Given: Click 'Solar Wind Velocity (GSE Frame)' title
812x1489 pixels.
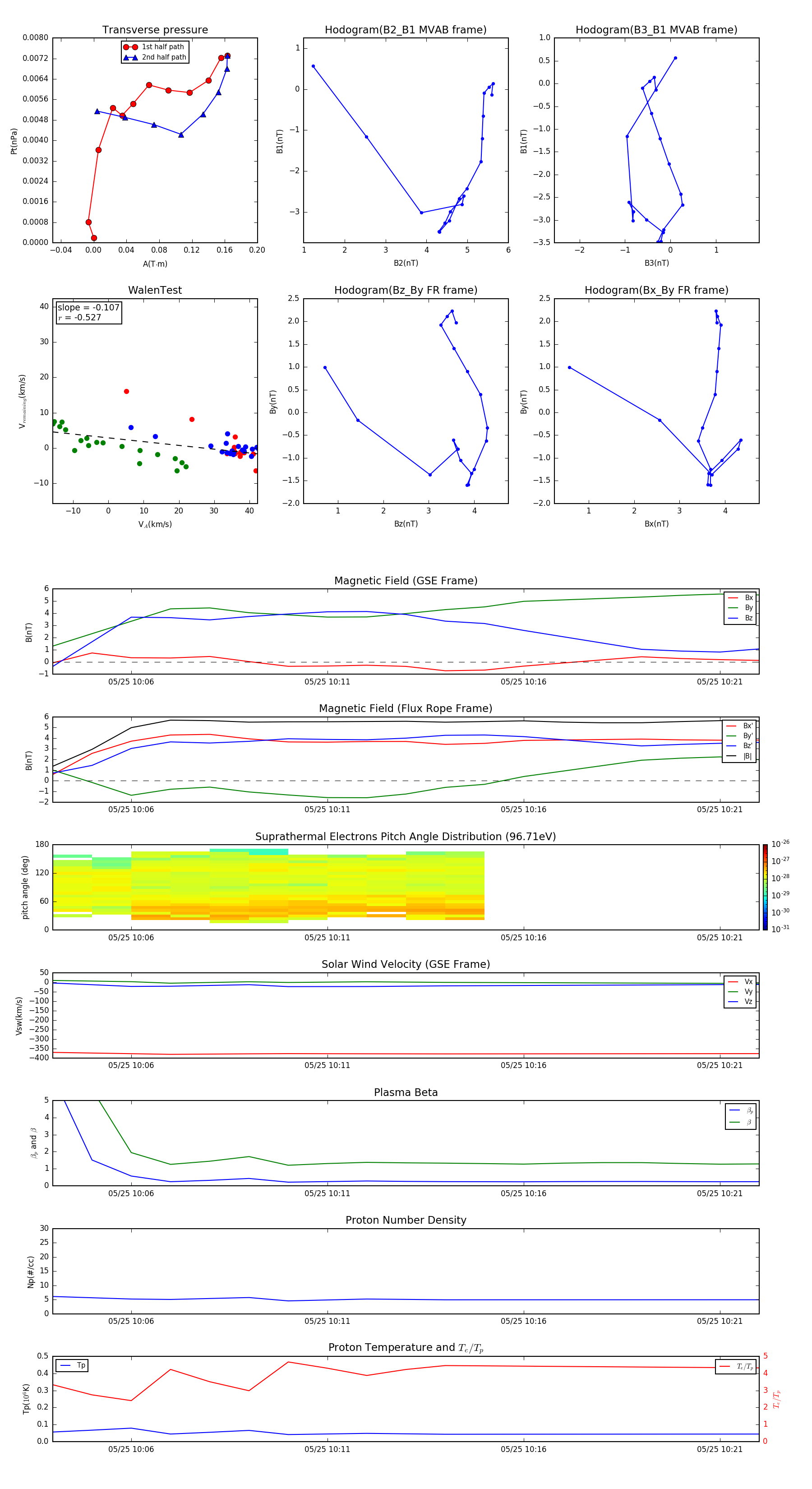Looking at the screenshot, I should tap(406, 964).
